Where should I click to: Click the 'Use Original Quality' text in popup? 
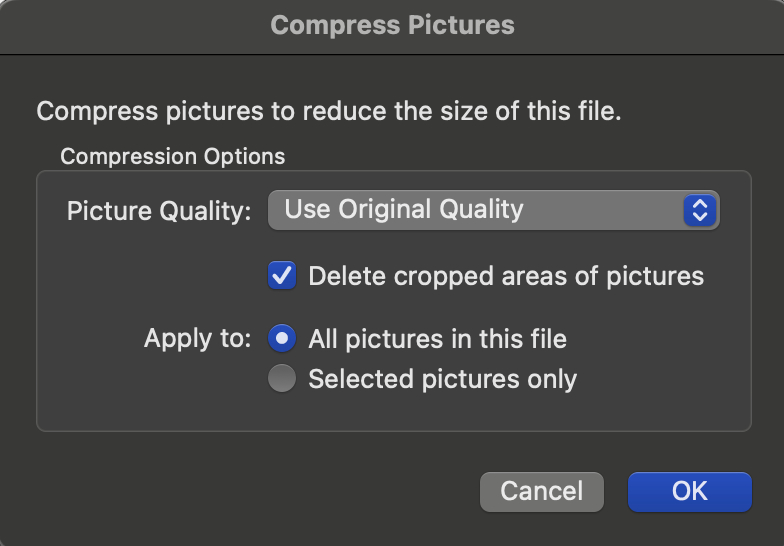coord(404,210)
